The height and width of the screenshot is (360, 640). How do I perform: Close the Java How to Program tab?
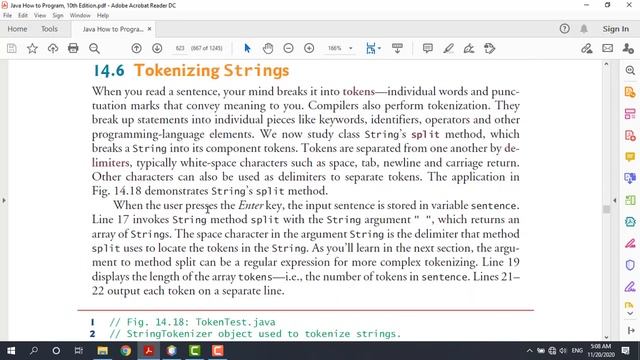(x=149, y=29)
